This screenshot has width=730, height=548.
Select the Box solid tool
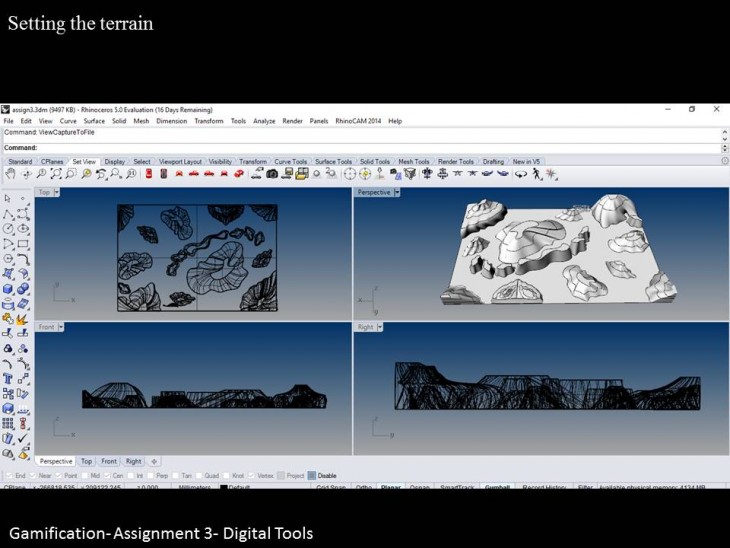pos(9,289)
